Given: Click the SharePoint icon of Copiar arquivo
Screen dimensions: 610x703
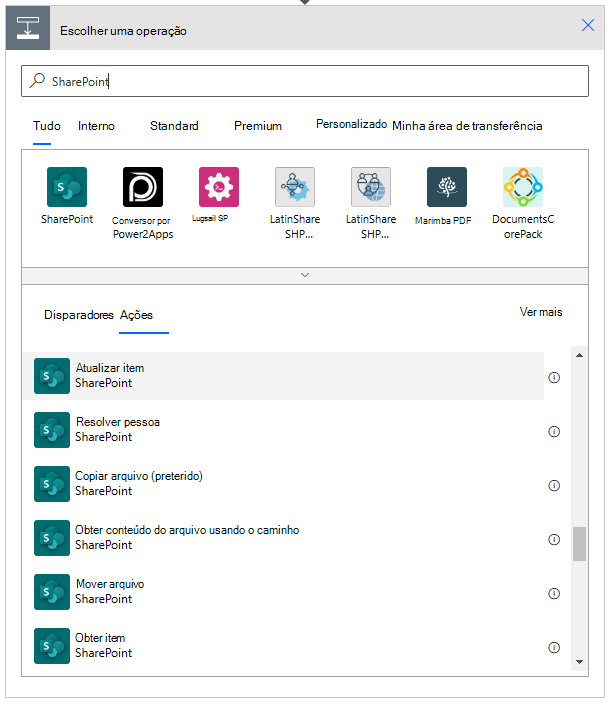Looking at the screenshot, I should pyautogui.click(x=52, y=484).
